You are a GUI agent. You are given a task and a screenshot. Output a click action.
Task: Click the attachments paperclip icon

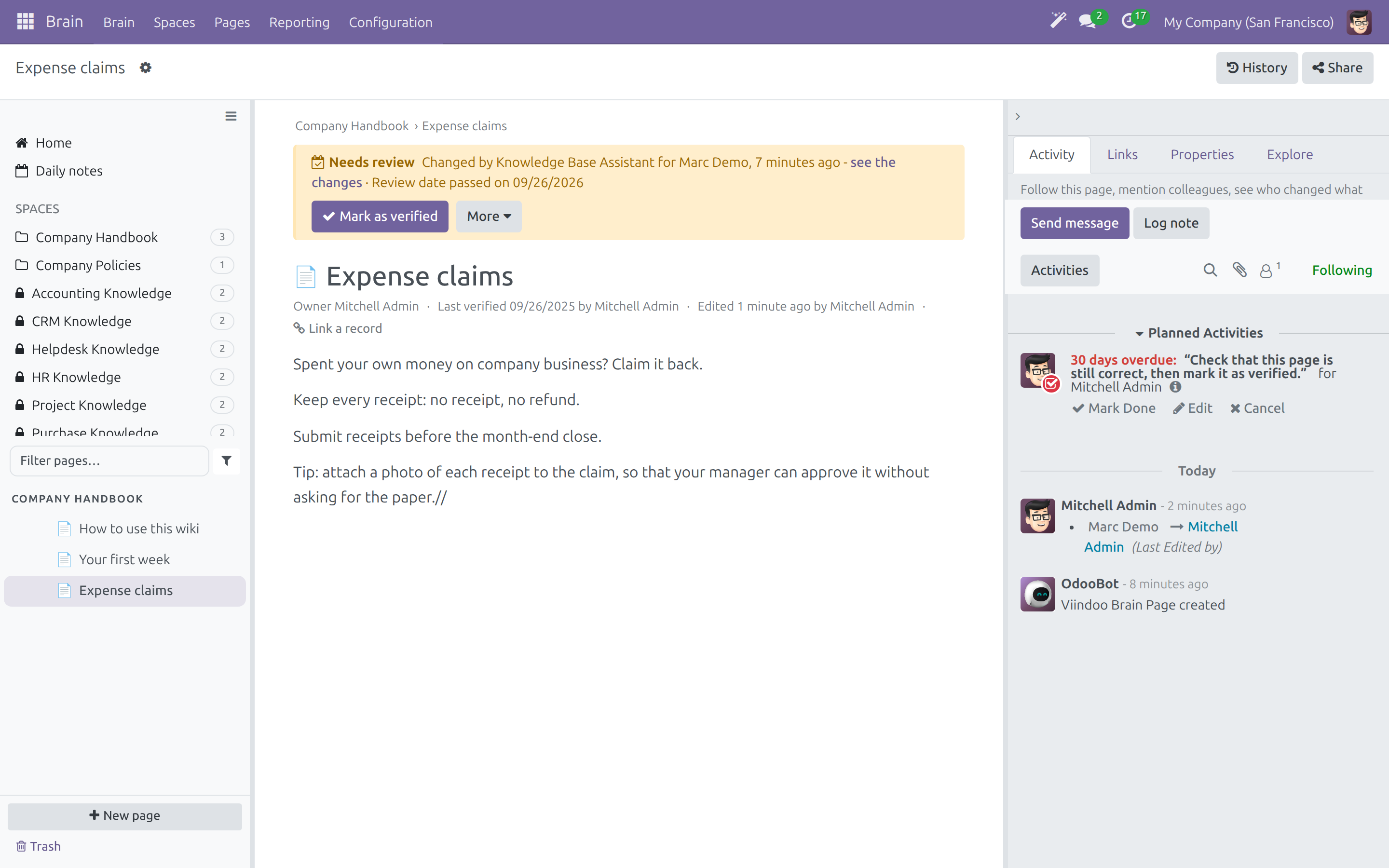pos(1240,270)
